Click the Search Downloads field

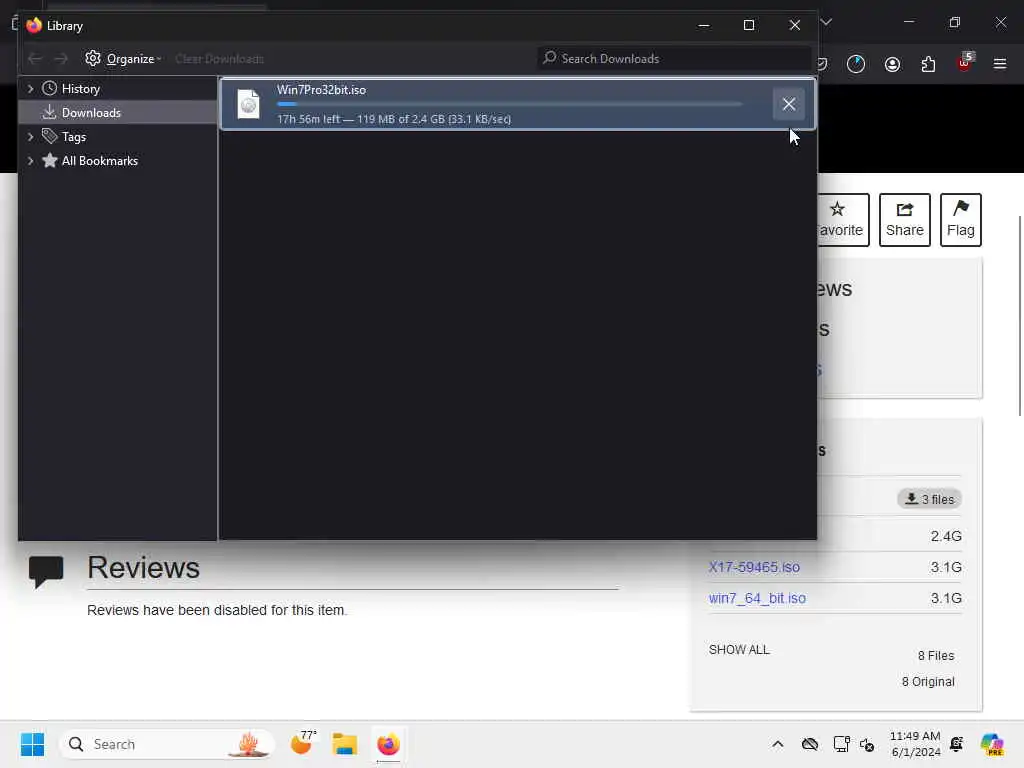(674, 59)
